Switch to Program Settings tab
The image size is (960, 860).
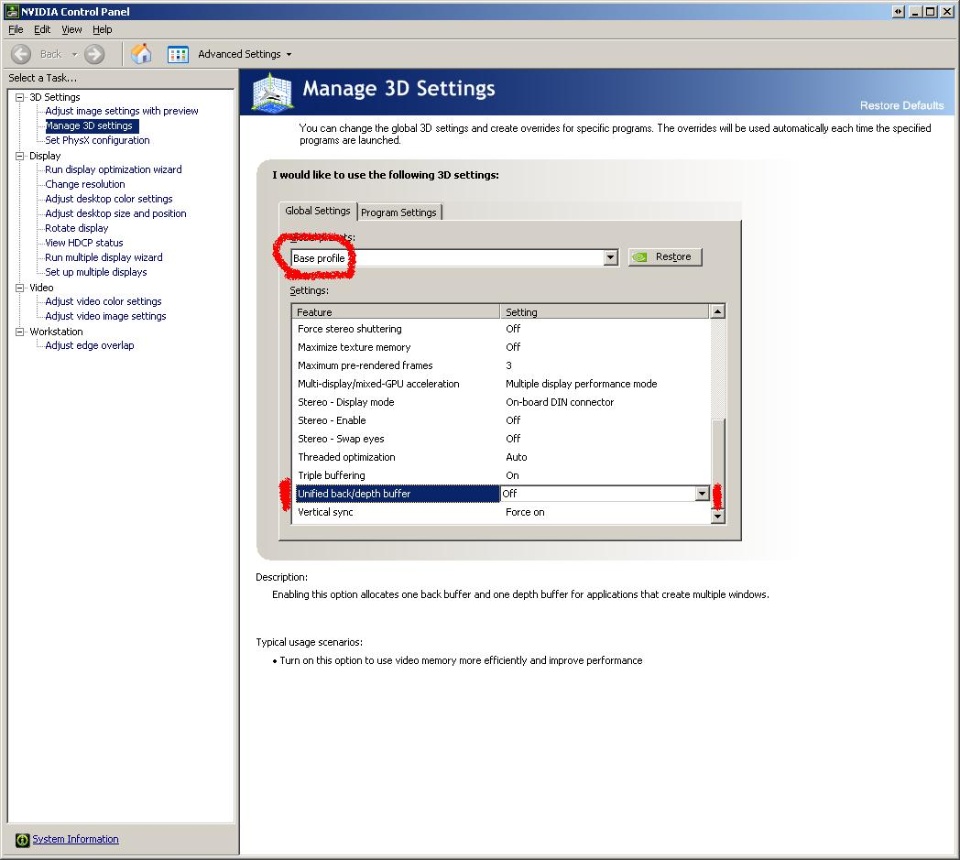click(399, 212)
